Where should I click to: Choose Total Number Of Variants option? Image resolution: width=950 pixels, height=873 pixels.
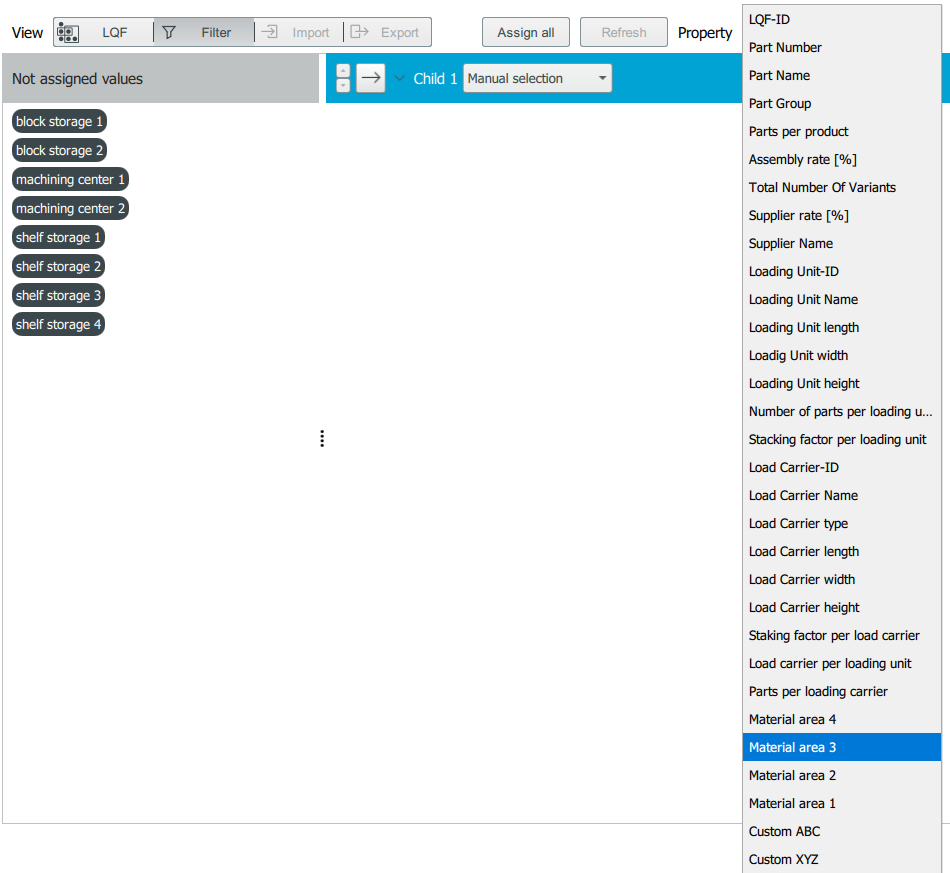coord(842,187)
